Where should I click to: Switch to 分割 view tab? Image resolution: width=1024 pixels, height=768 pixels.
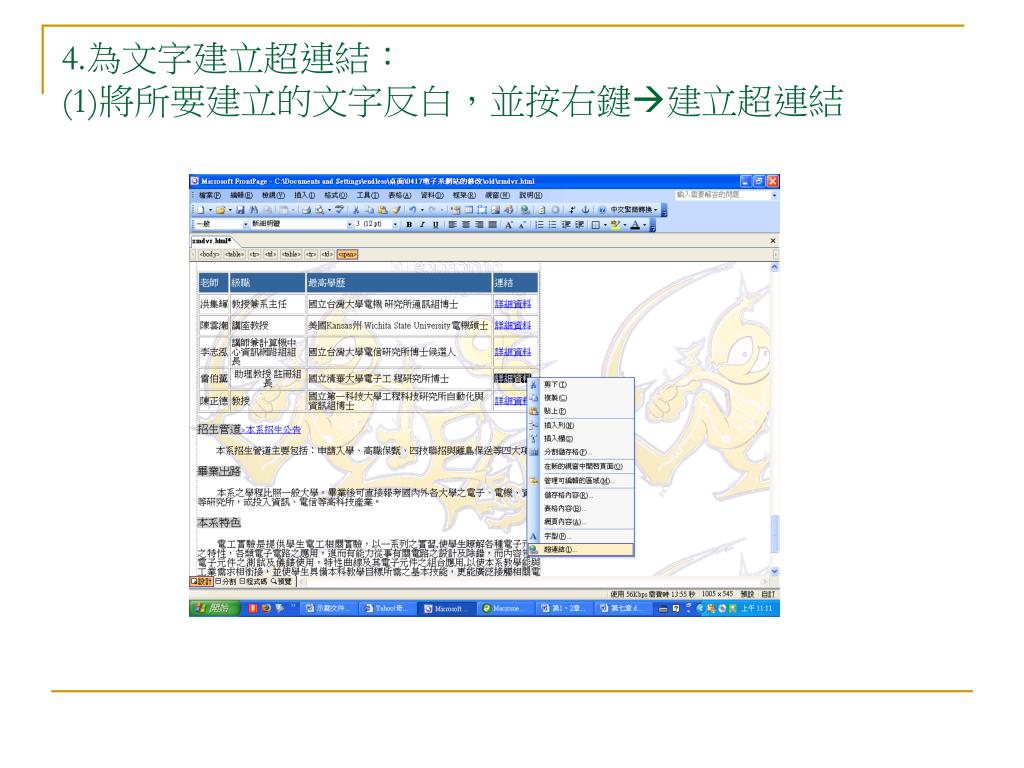[x=225, y=581]
